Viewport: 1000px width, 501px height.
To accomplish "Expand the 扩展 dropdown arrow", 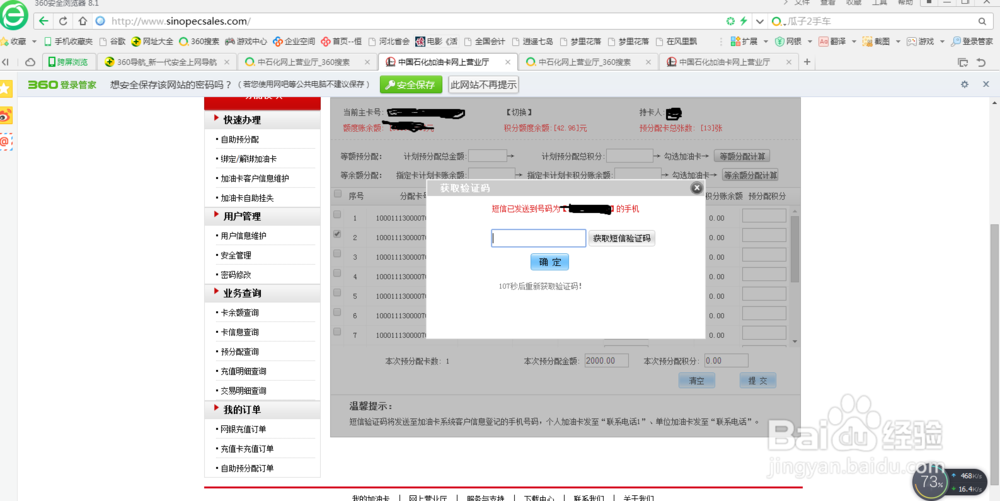I will [x=765, y=41].
